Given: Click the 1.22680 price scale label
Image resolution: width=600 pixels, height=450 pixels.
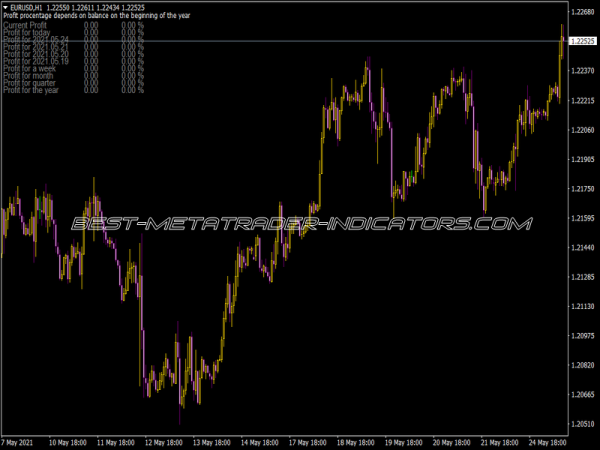Looking at the screenshot, I should [x=581, y=12].
